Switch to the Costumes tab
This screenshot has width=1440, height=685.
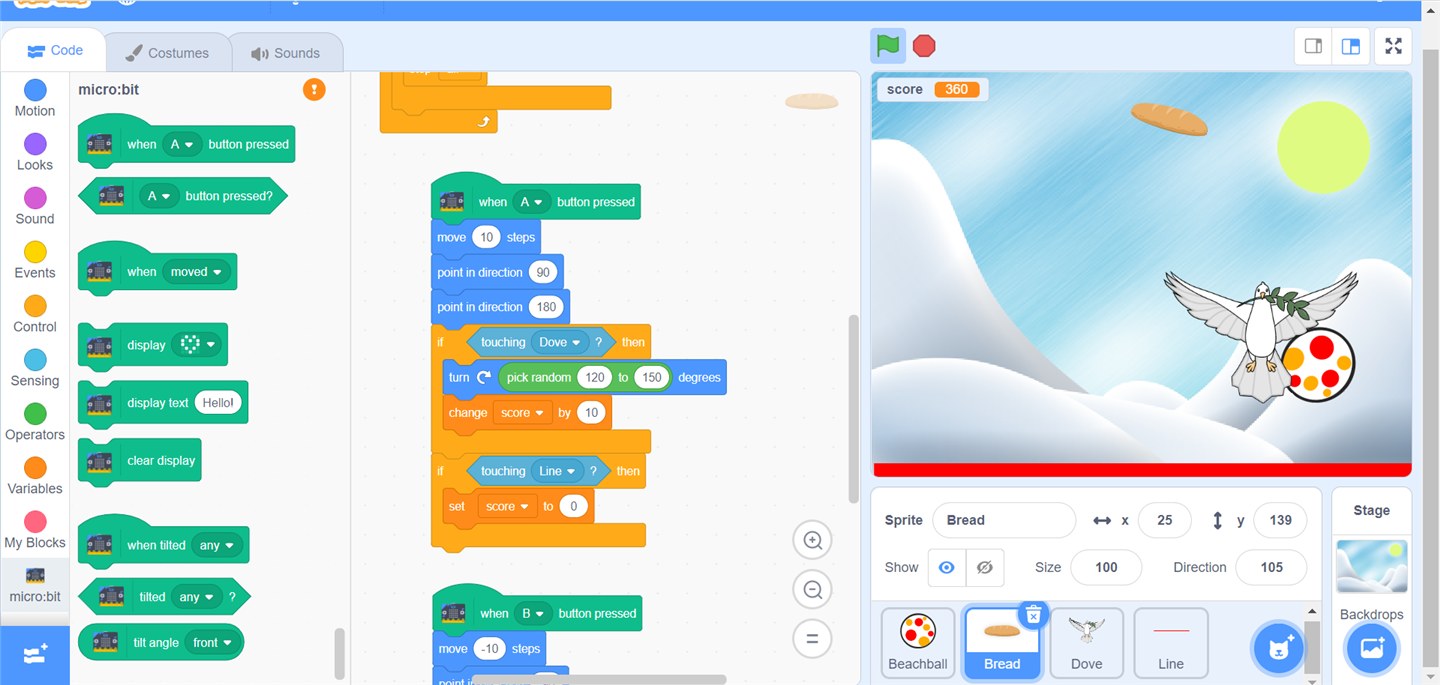[x=168, y=53]
